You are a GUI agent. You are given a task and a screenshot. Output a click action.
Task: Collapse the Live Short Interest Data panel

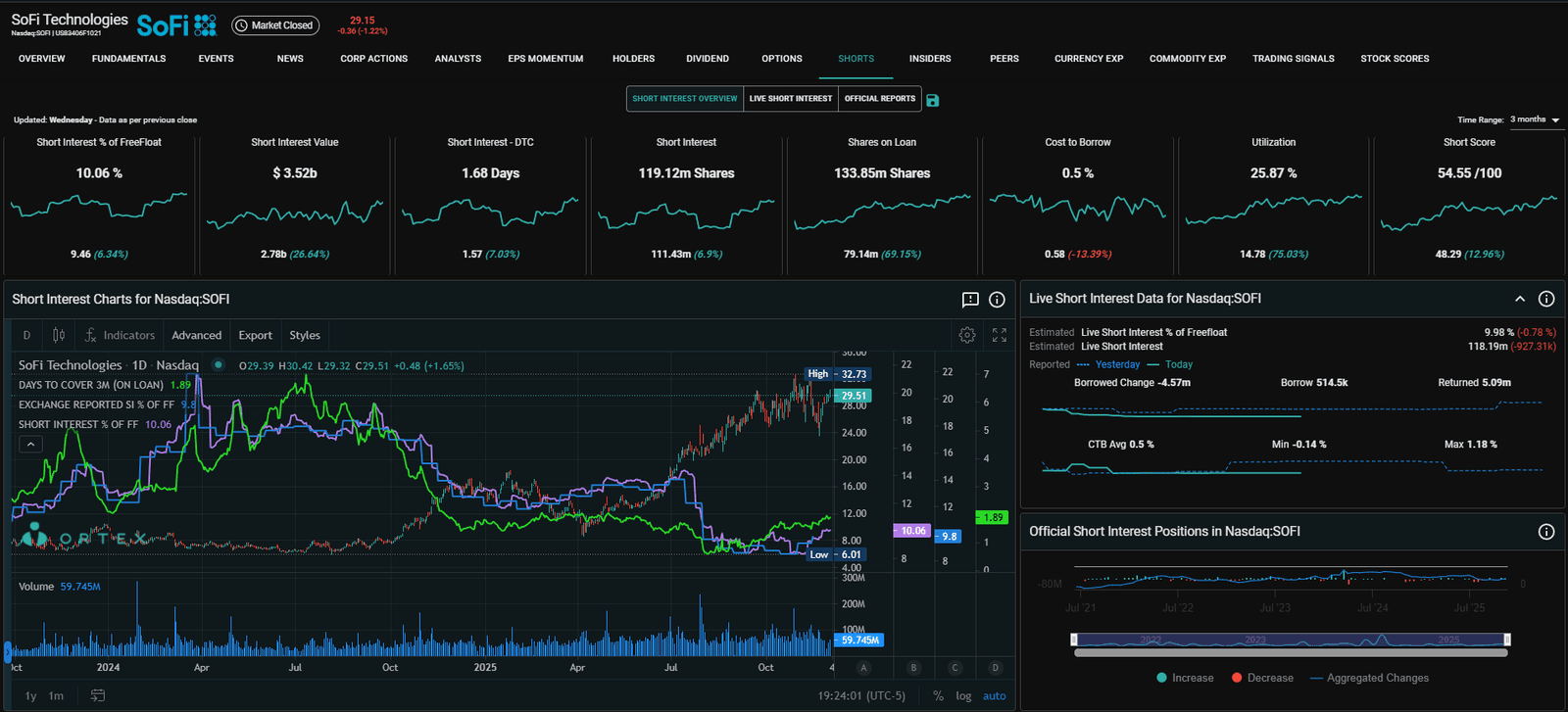[x=1519, y=299]
